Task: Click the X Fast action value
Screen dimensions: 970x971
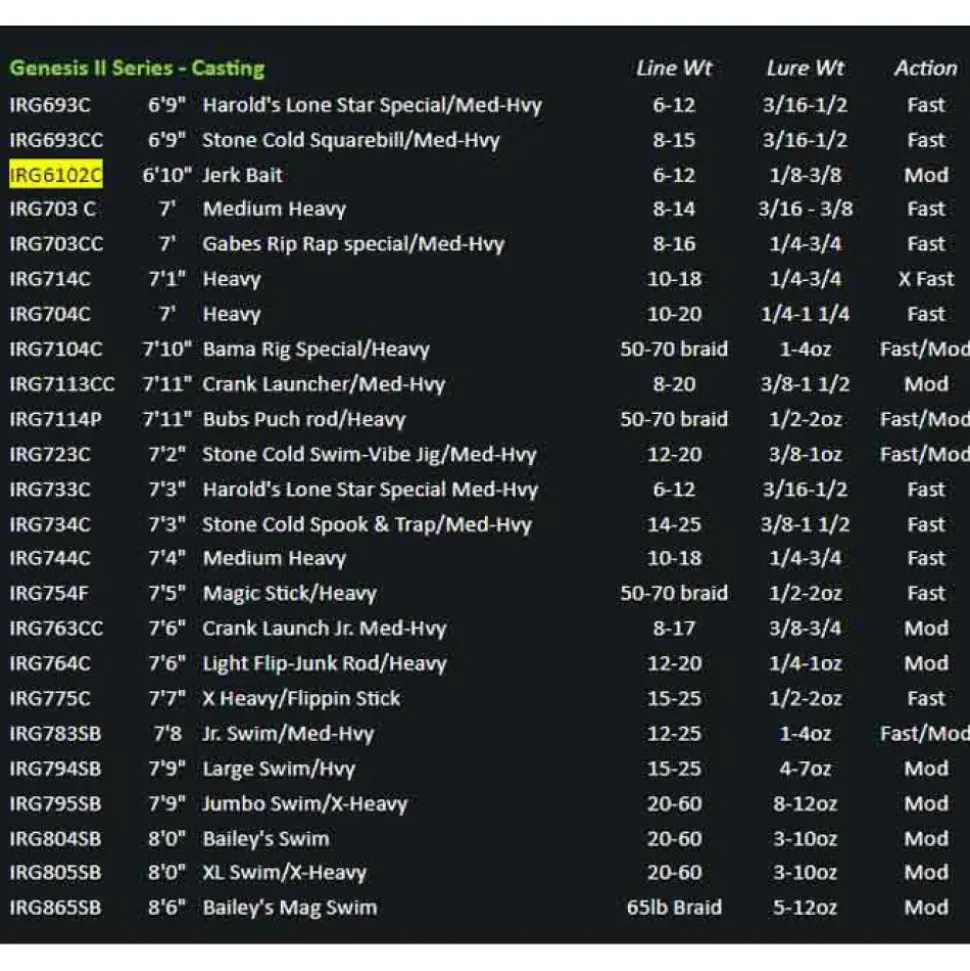Action: [x=926, y=279]
